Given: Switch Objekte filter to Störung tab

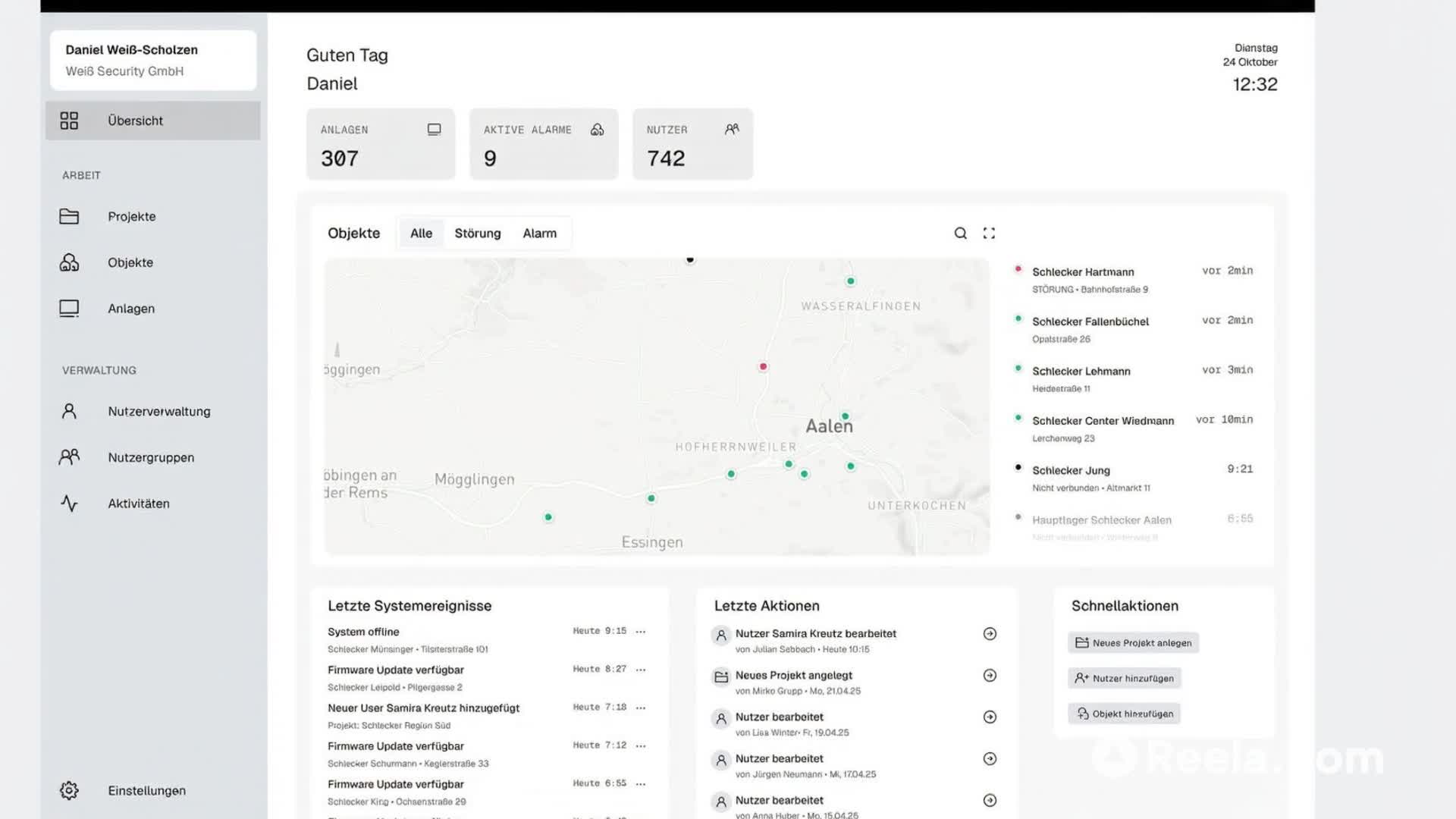Looking at the screenshot, I should tap(477, 234).
